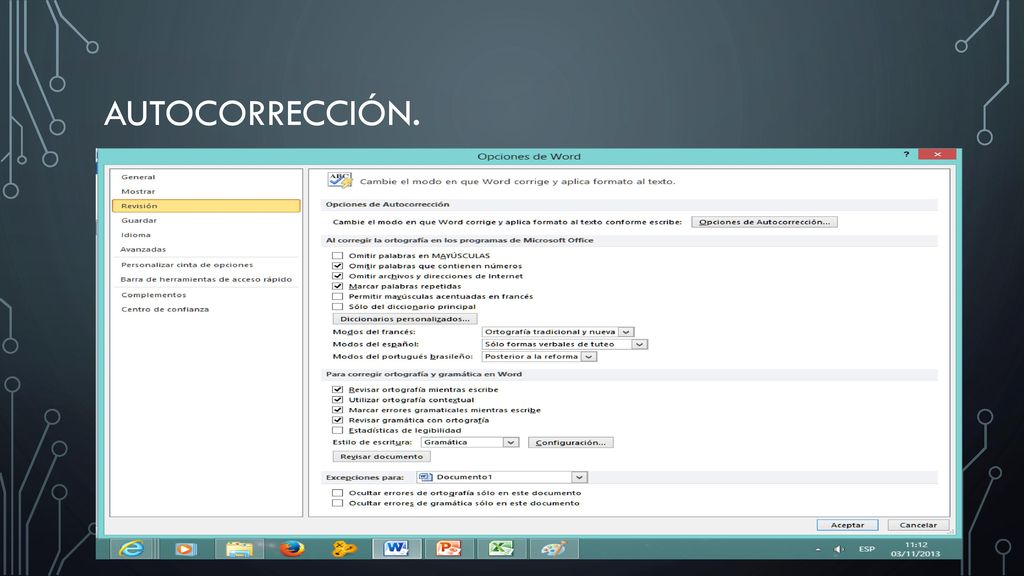Confirm with the Aceptar button

(847, 525)
